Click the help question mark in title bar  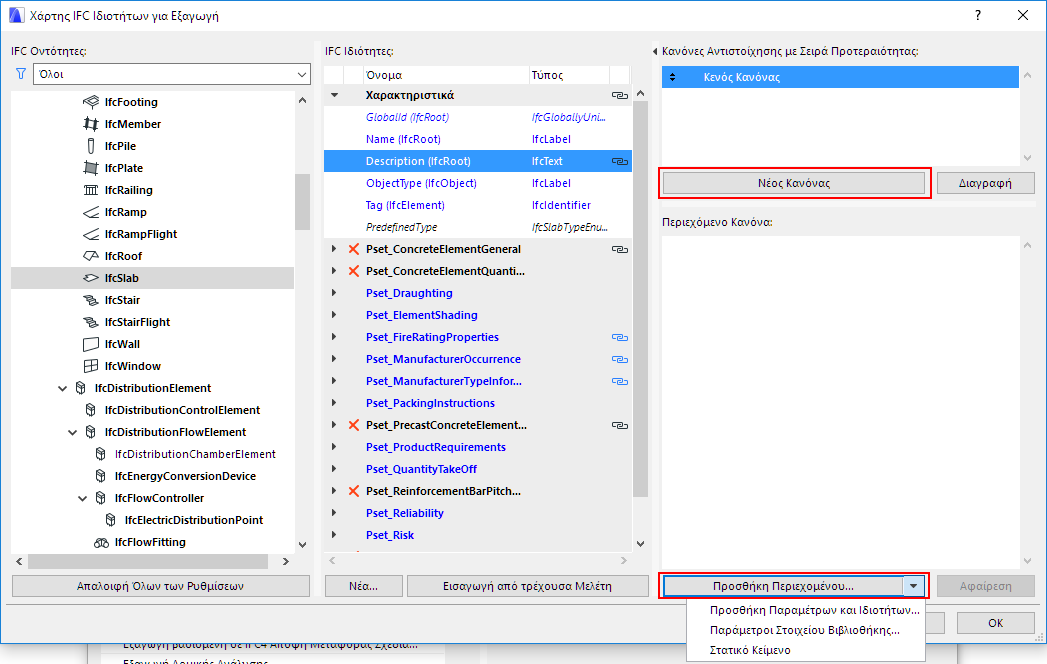978,15
